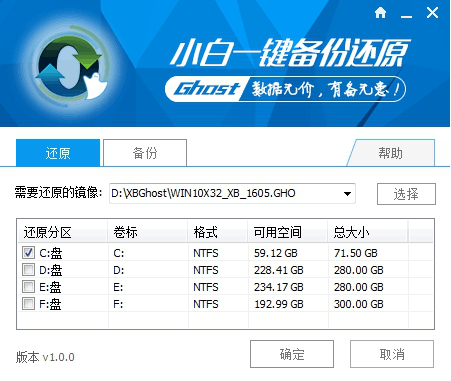Click the C:盘 row label

pos(51,253)
